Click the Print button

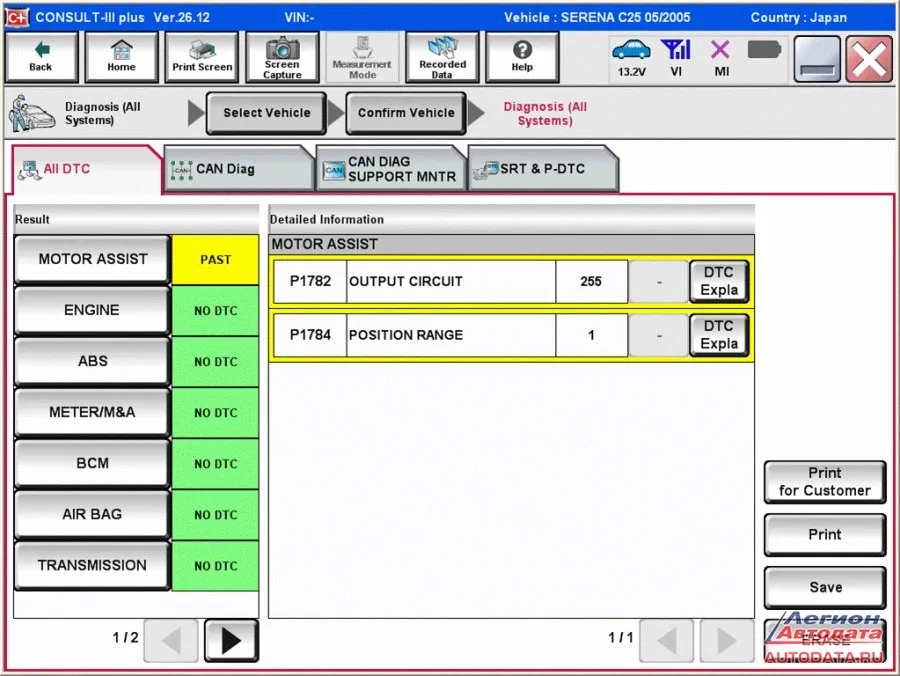coord(825,534)
